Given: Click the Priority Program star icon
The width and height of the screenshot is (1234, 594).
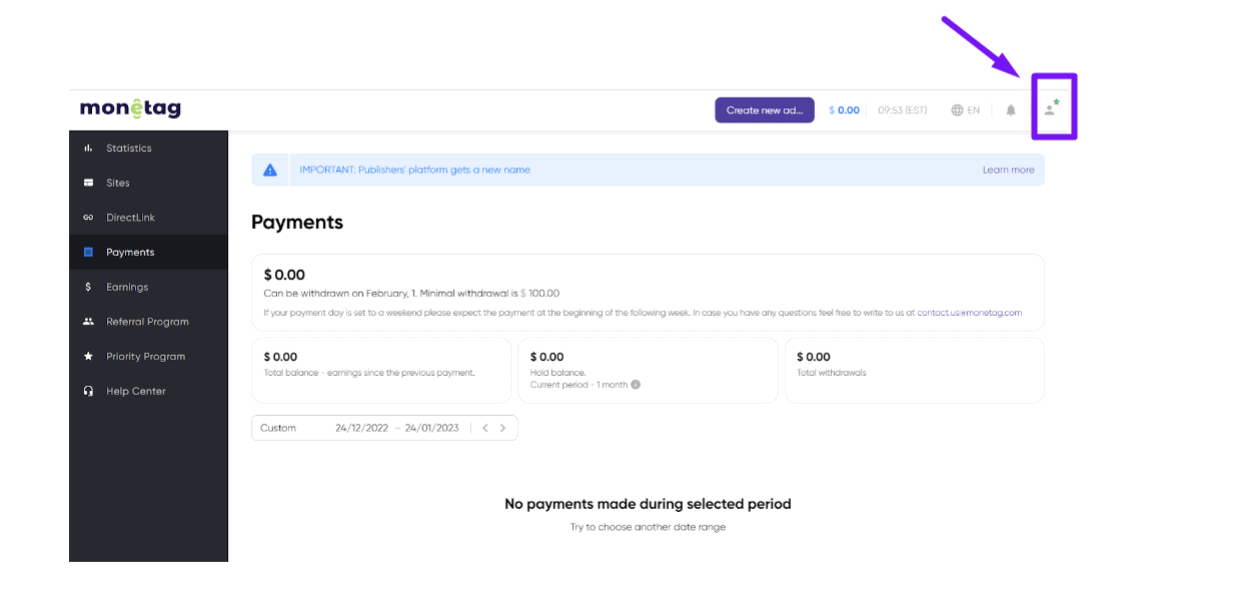Looking at the screenshot, I should [88, 356].
